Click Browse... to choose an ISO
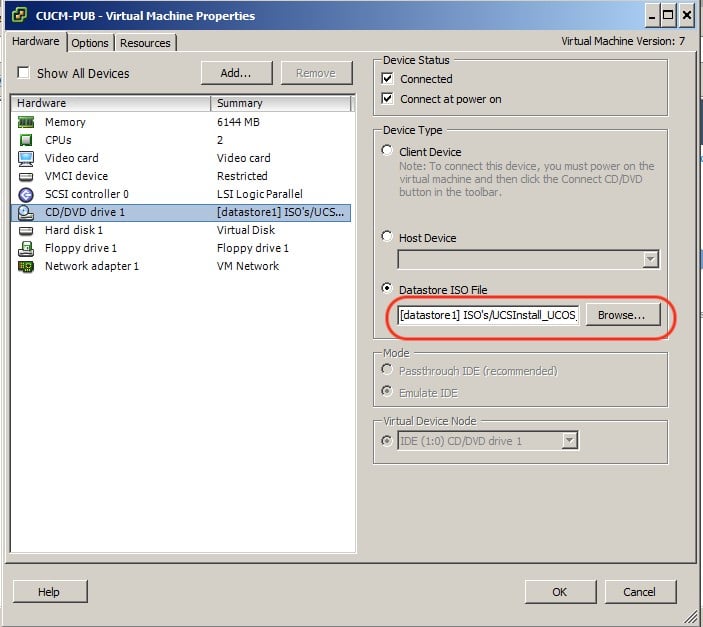The height and width of the screenshot is (627, 703). (623, 315)
